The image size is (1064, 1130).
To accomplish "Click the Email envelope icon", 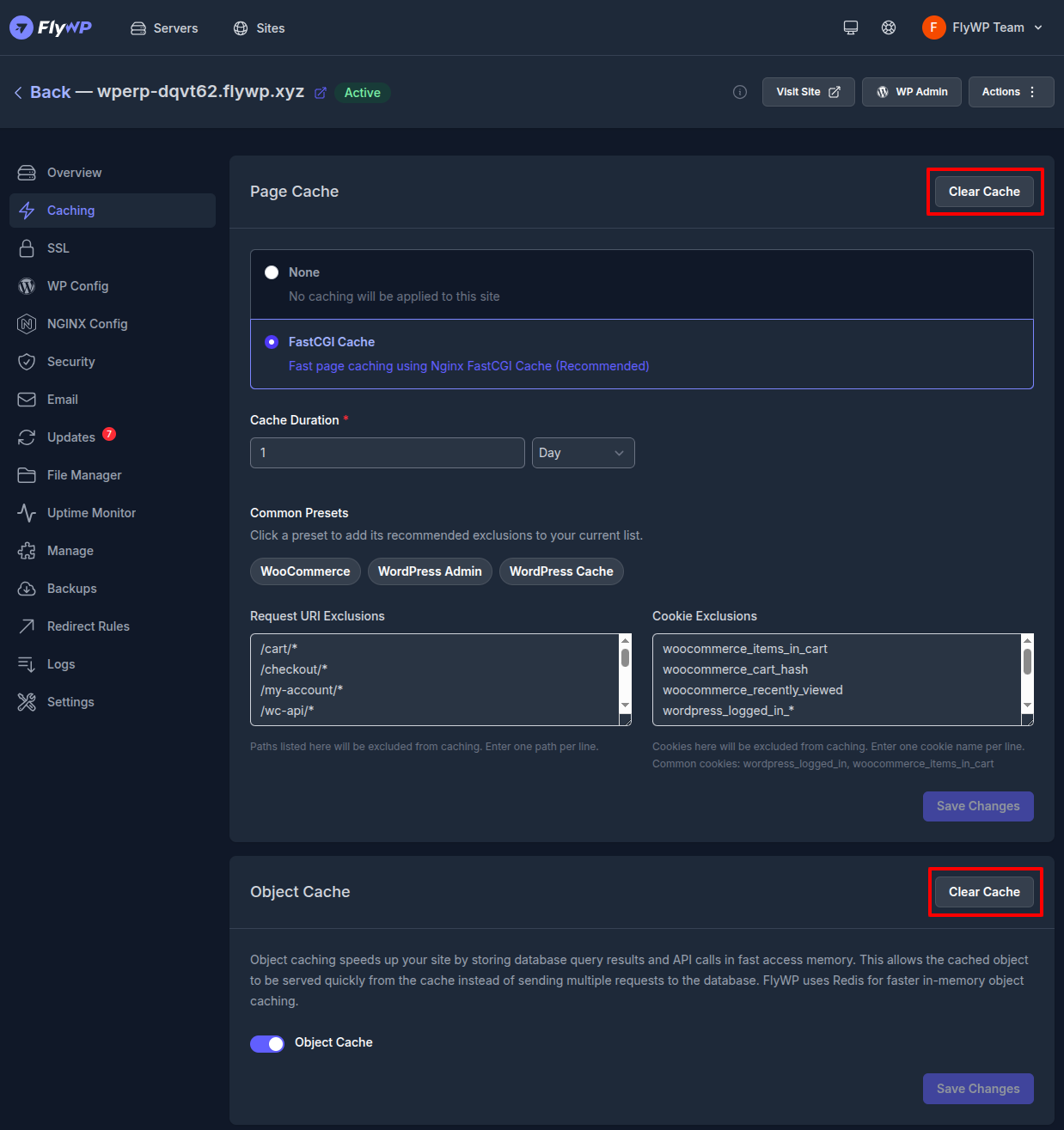I will click(27, 400).
